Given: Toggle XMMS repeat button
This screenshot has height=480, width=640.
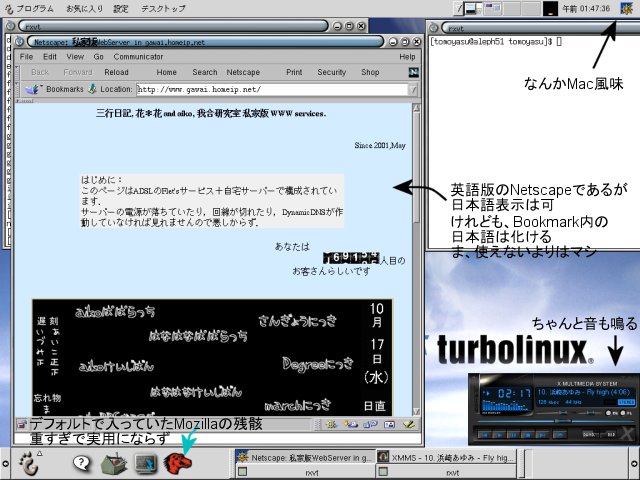Looking at the screenshot, I should click(611, 435).
